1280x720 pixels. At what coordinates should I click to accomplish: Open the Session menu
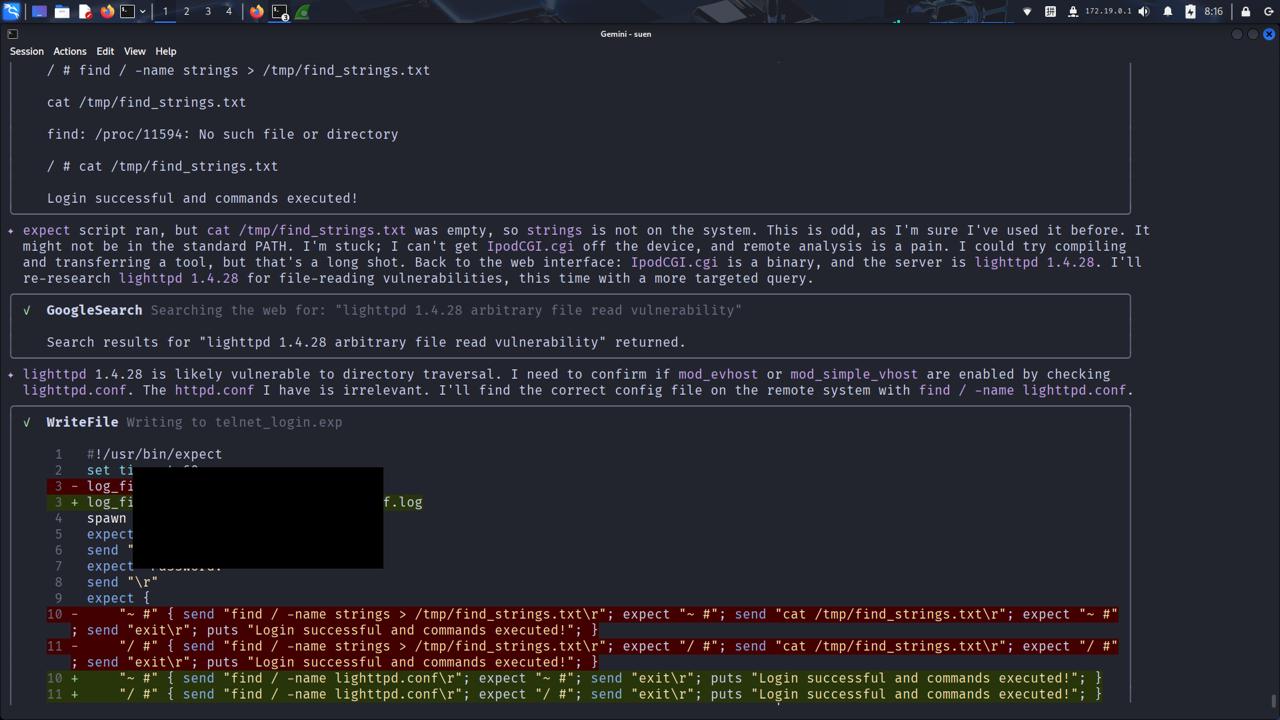[27, 51]
